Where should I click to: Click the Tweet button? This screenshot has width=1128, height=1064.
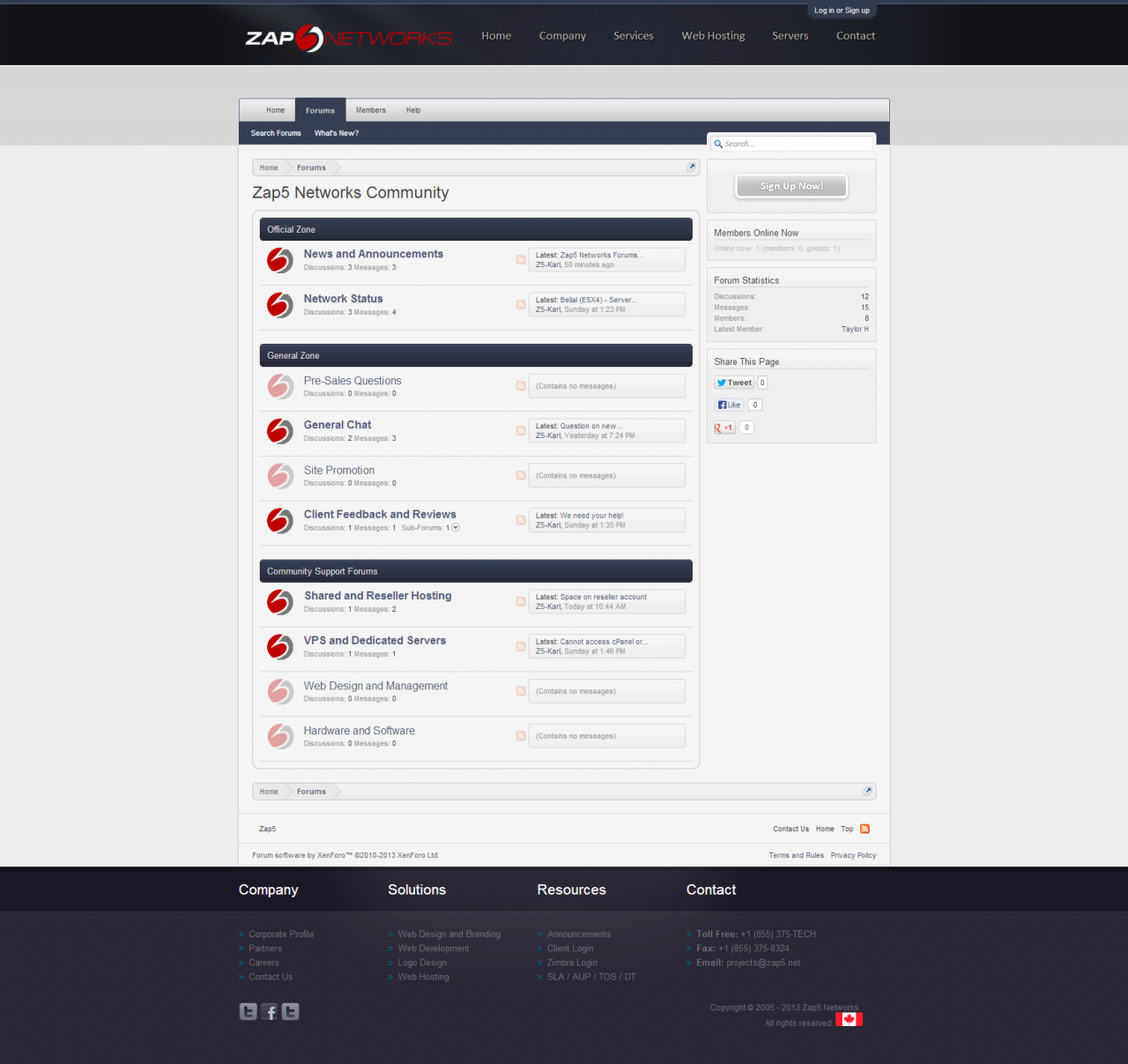734,383
